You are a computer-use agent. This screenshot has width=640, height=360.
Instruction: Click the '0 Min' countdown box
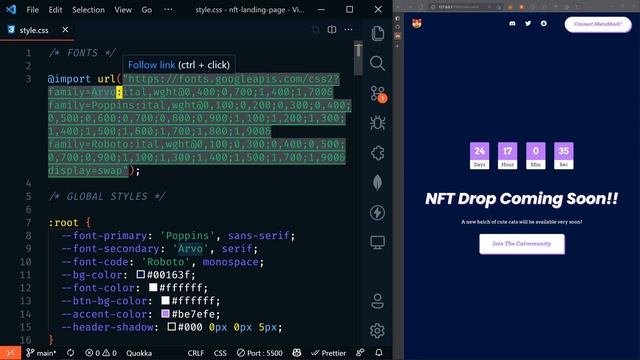[536, 156]
